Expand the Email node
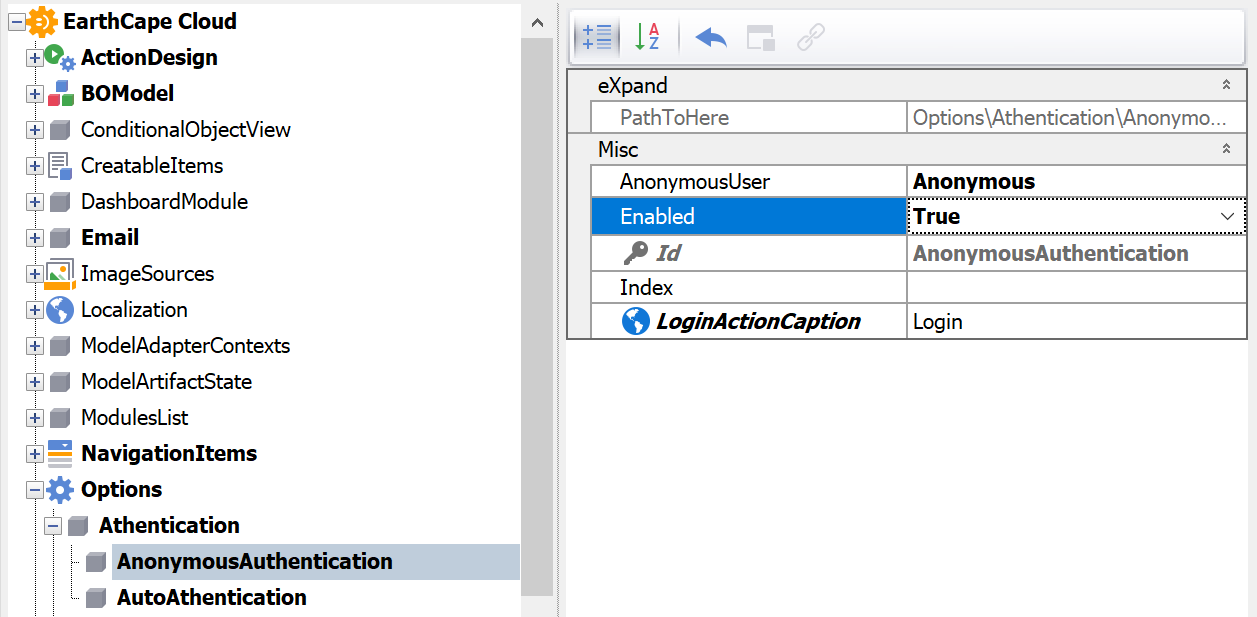 (35, 238)
